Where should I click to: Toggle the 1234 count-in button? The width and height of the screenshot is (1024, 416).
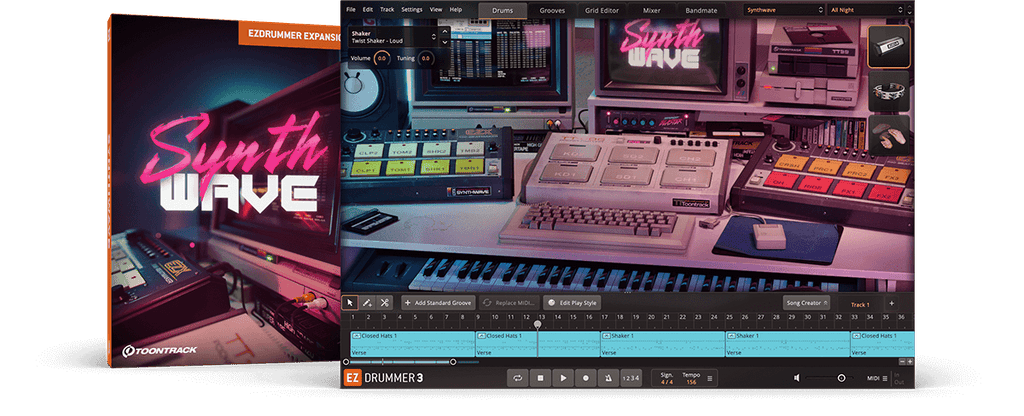[x=631, y=377]
